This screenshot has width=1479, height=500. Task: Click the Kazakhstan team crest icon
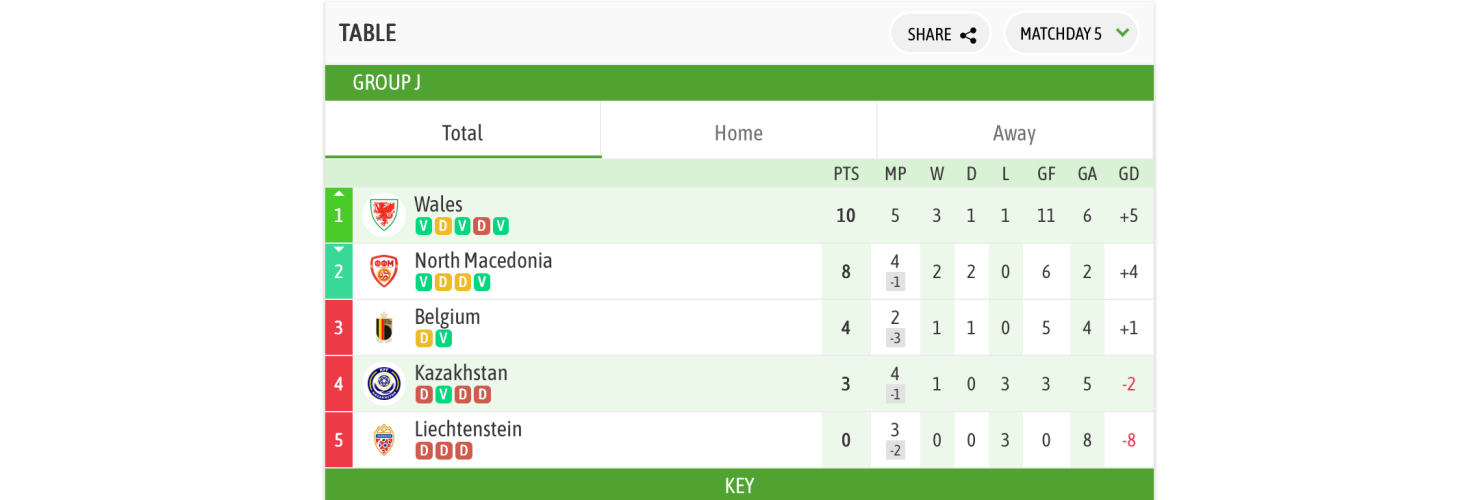(x=383, y=383)
